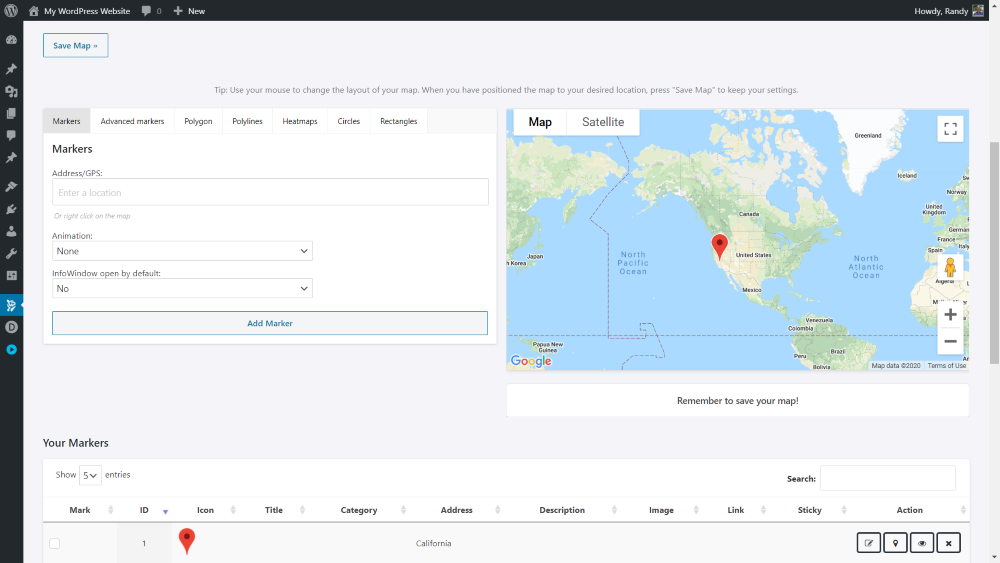The height and width of the screenshot is (563, 1000).
Task: Sort table by Image column
Action: coord(661,510)
